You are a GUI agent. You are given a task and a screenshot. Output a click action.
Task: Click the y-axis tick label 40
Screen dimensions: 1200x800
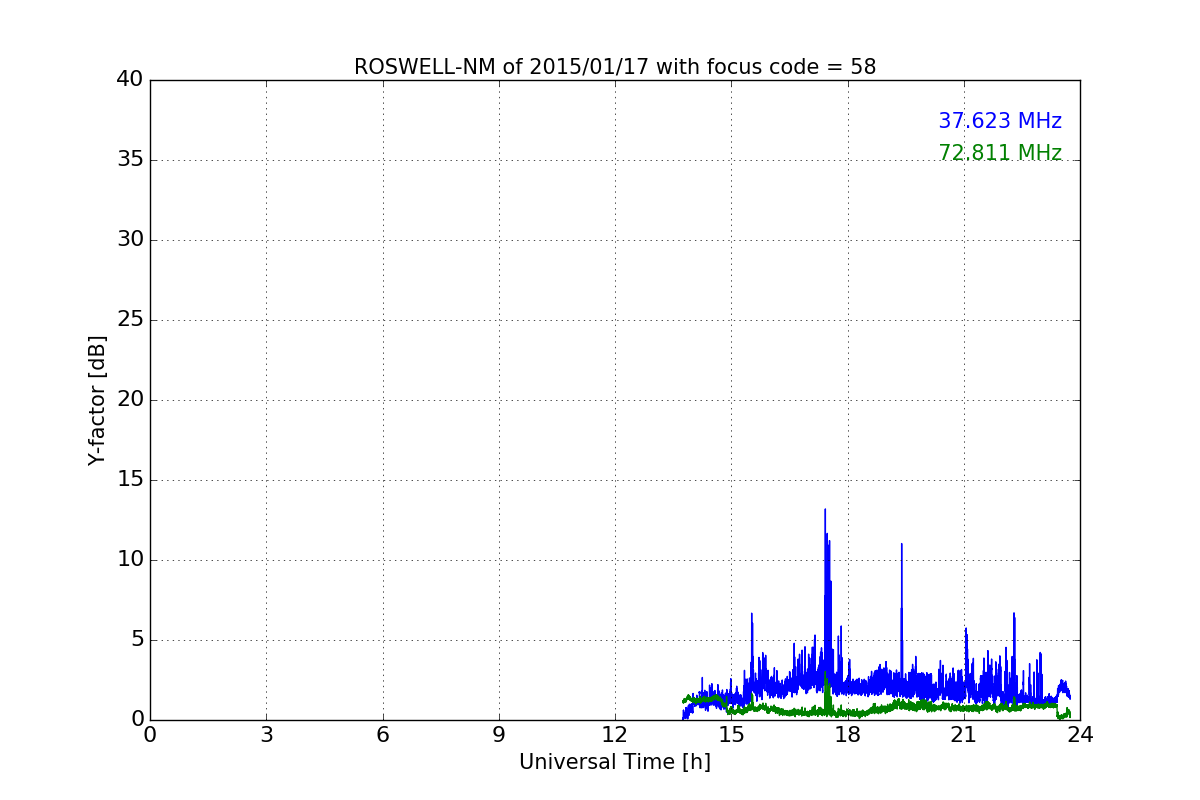click(x=130, y=80)
